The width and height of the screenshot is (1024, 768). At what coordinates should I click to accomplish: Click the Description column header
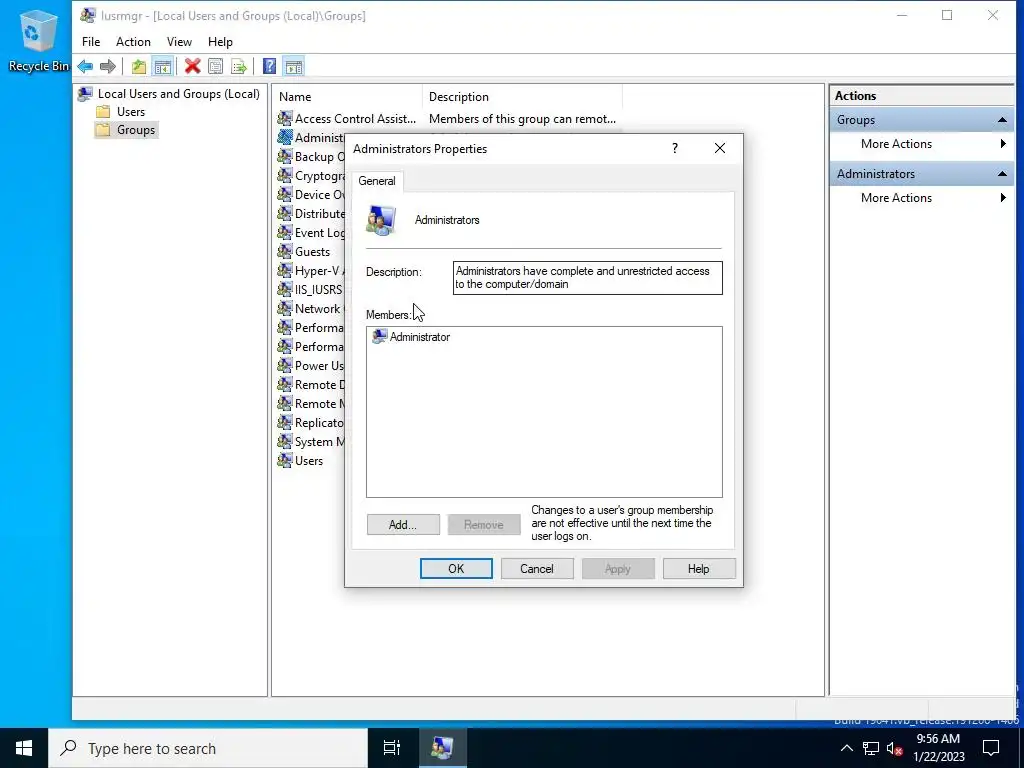[x=522, y=97]
